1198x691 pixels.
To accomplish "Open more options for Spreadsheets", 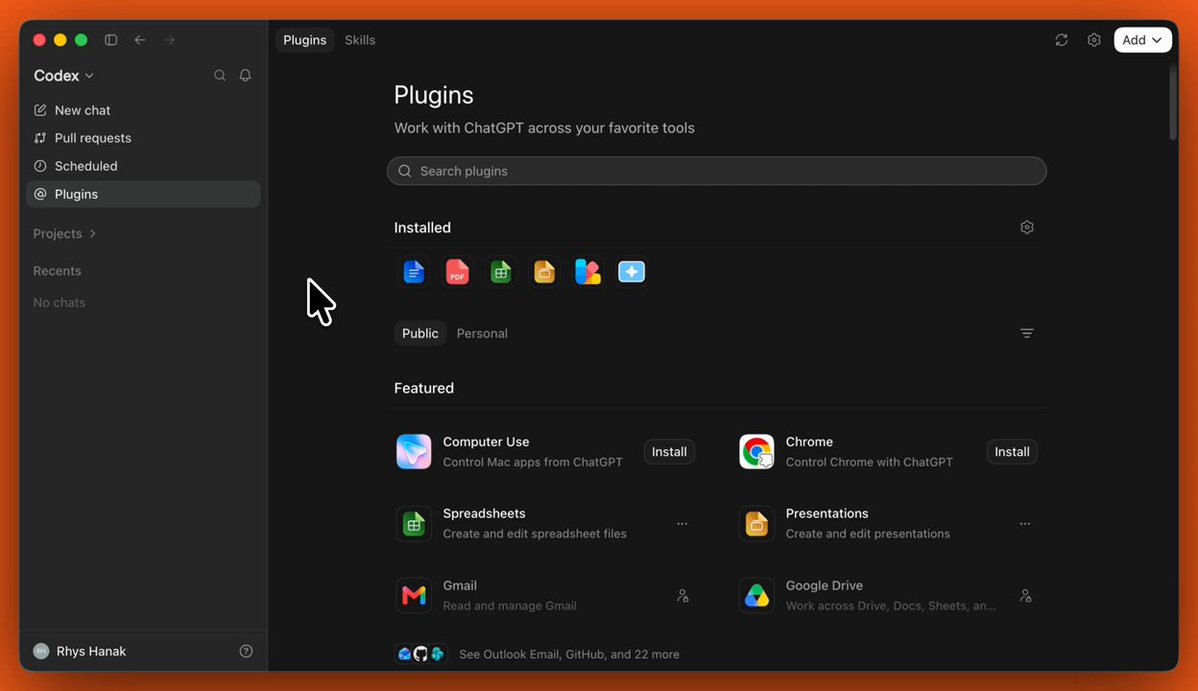I will [x=682, y=524].
